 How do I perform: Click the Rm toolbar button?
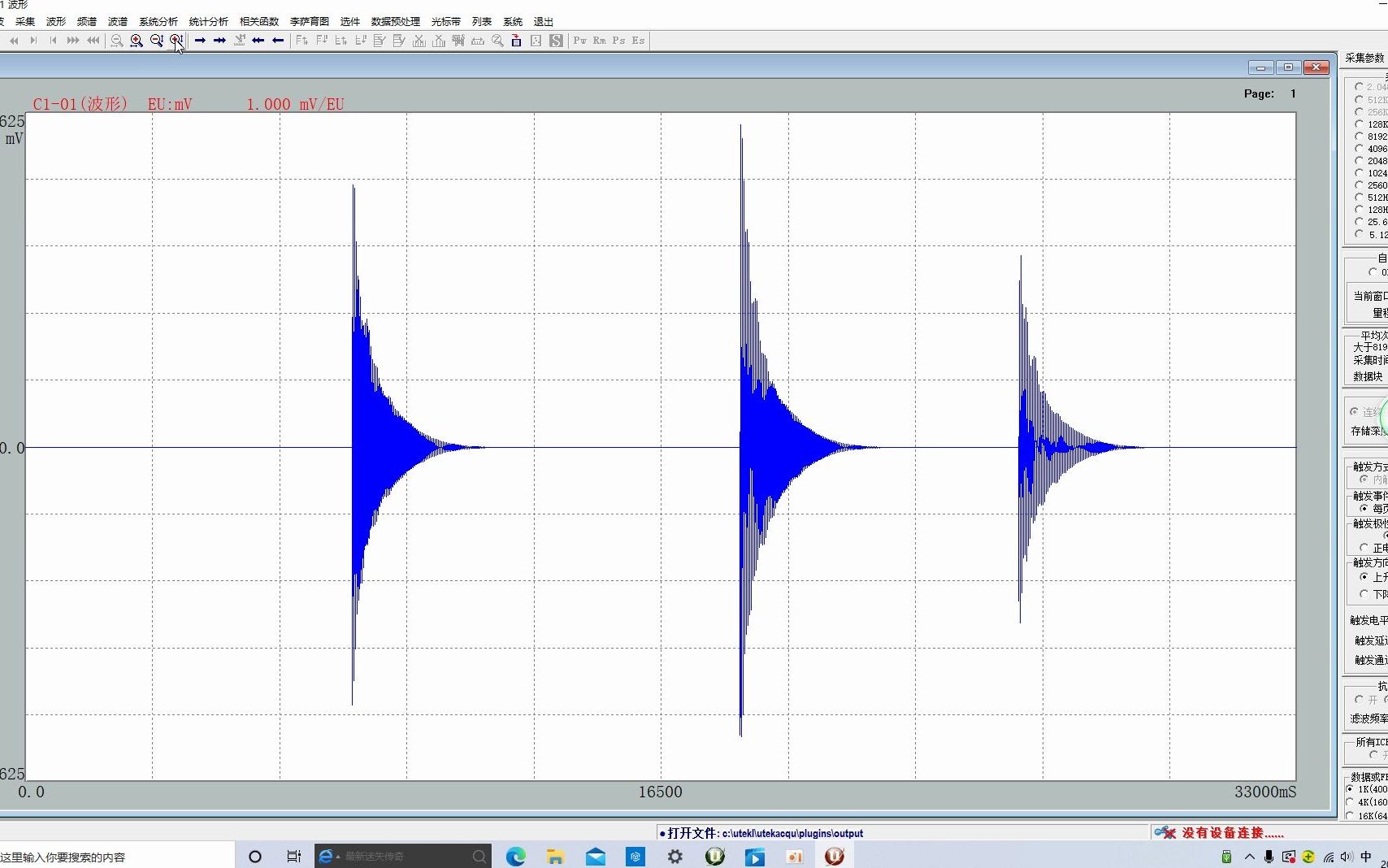600,40
